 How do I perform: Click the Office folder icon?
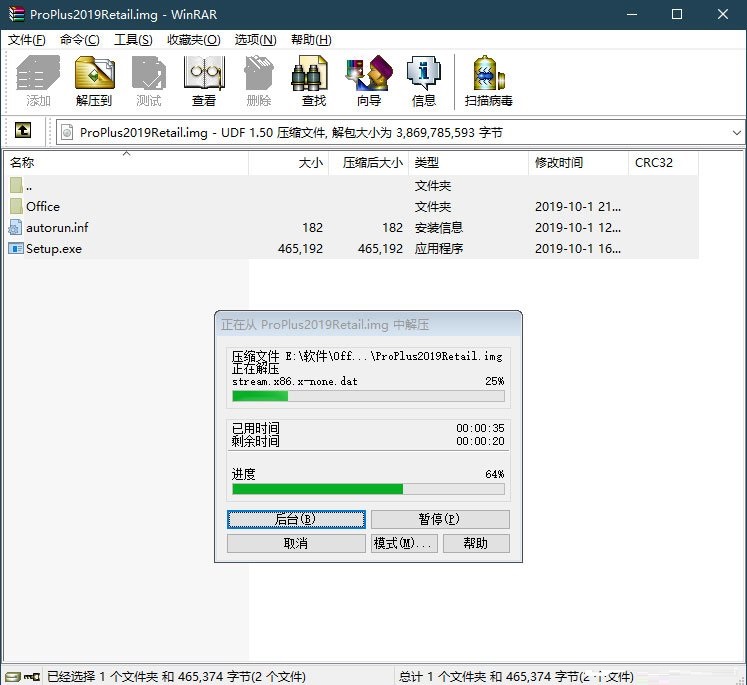[x=16, y=206]
